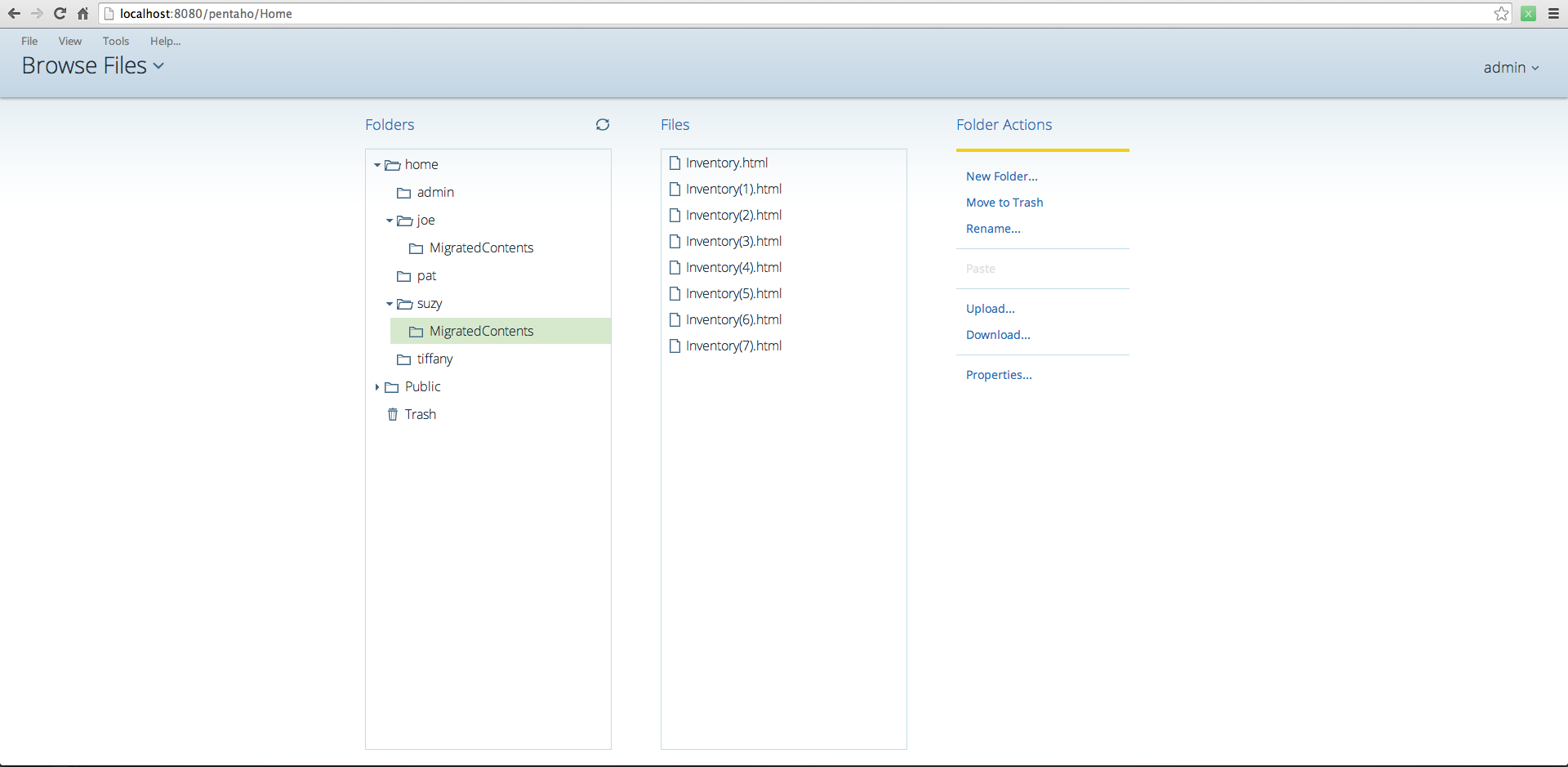1568x767 pixels.
Task: Click the suzy folder icon
Action: tap(404, 304)
